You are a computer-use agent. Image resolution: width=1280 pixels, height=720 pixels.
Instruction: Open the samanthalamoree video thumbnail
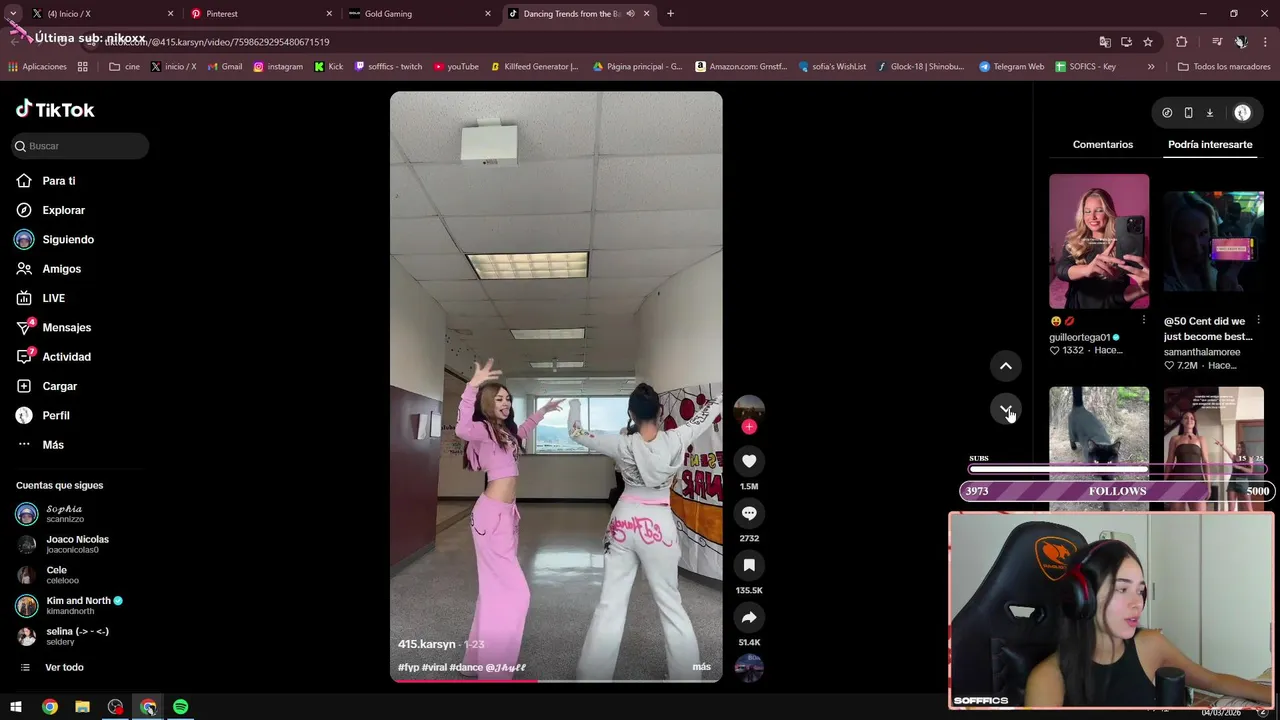coord(1213,241)
